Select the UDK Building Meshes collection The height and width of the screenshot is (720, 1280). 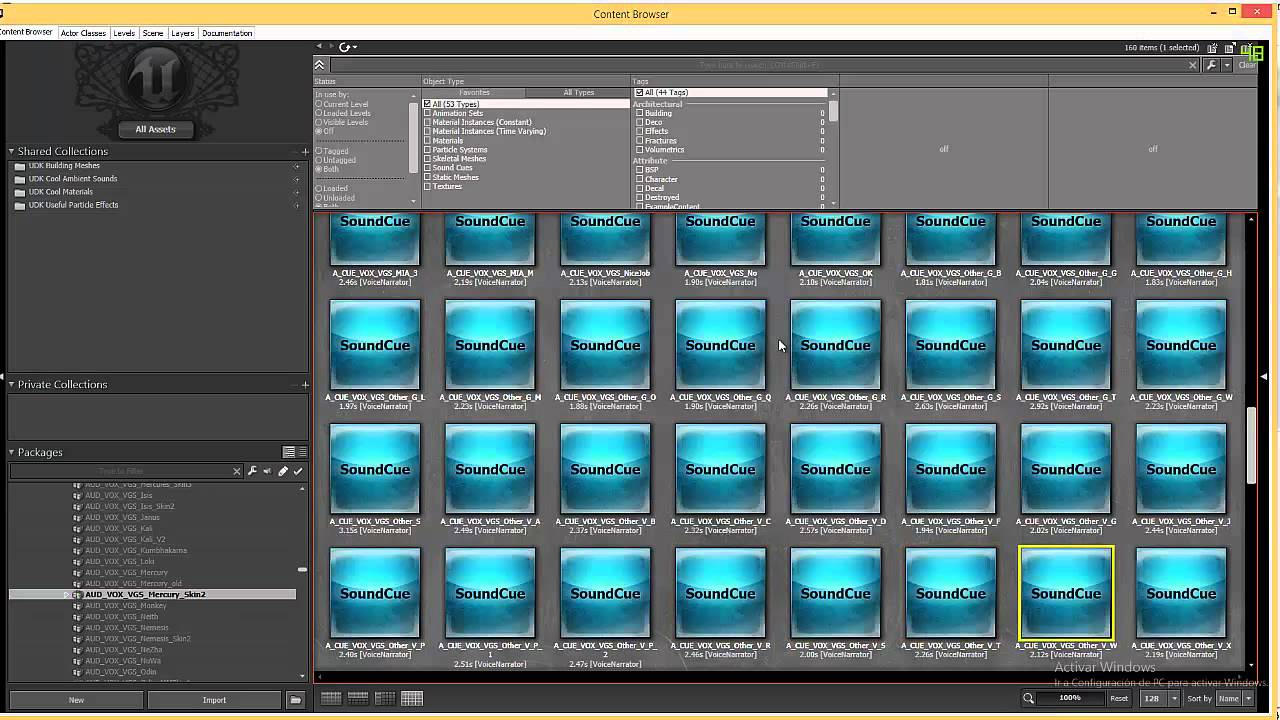tap(64, 166)
